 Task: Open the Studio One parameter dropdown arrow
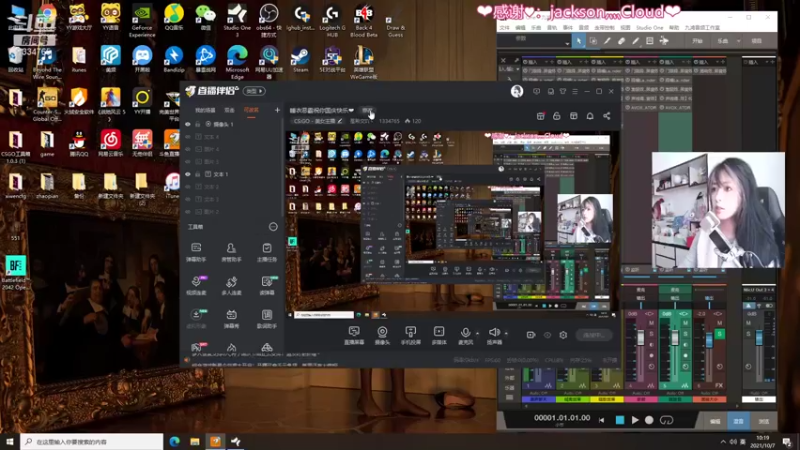point(567,44)
